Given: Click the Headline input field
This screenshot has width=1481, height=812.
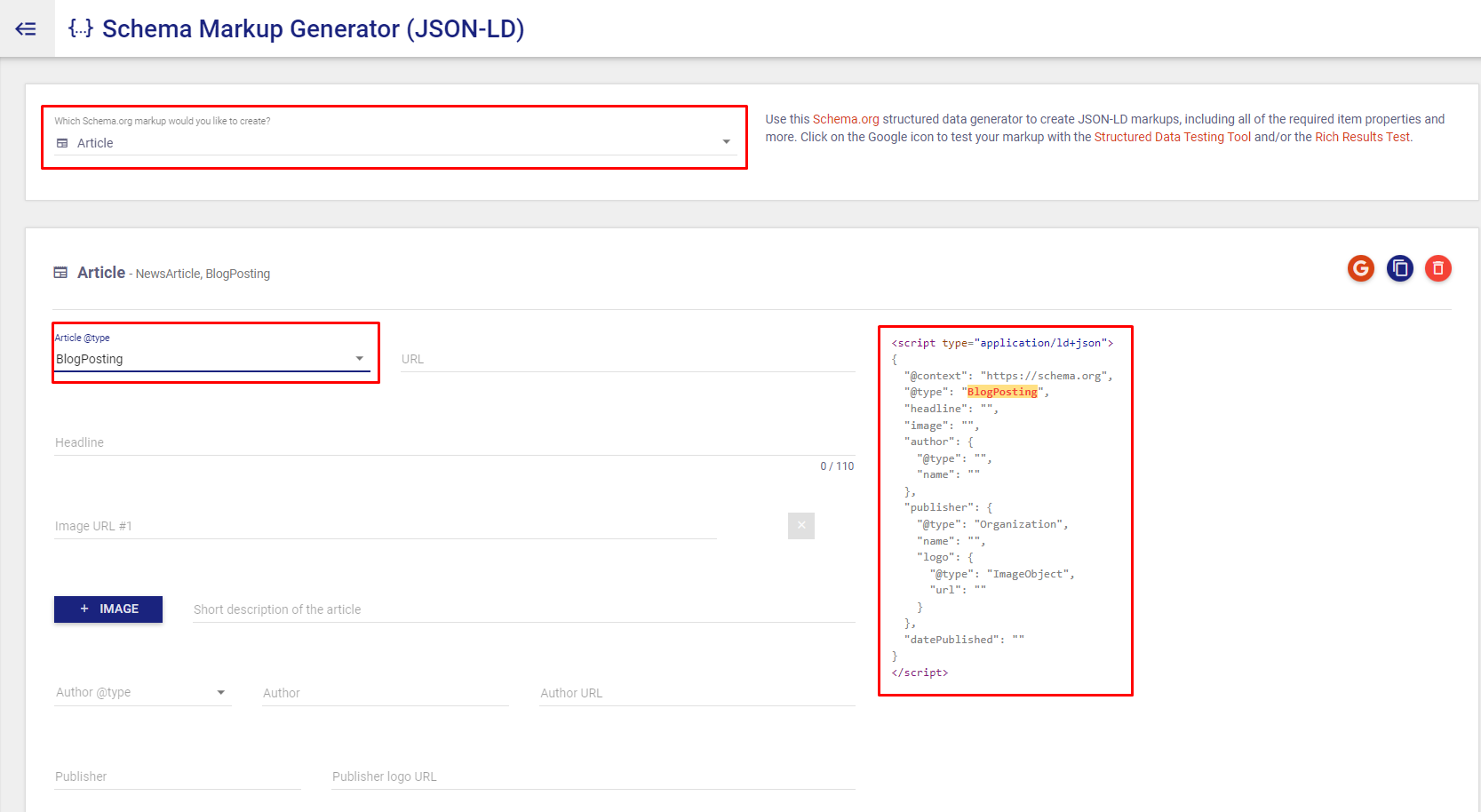Looking at the screenshot, I should point(355,442).
